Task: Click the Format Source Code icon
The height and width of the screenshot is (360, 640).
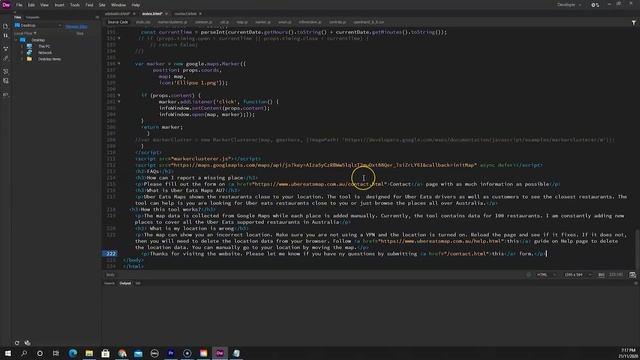Action: click(x=6, y=71)
